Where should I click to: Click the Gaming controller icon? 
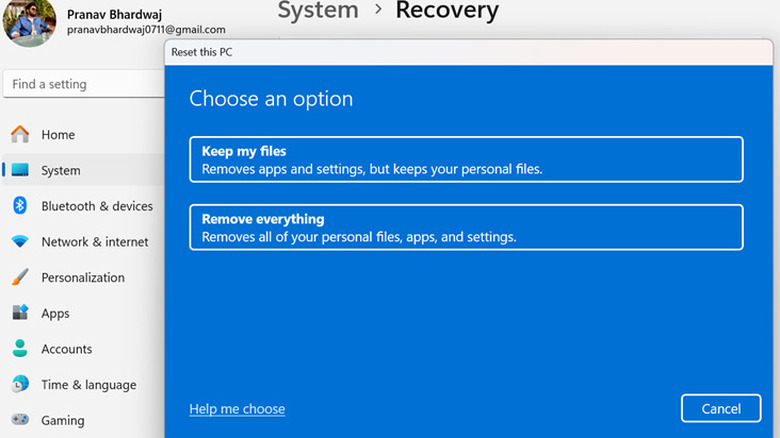20,421
